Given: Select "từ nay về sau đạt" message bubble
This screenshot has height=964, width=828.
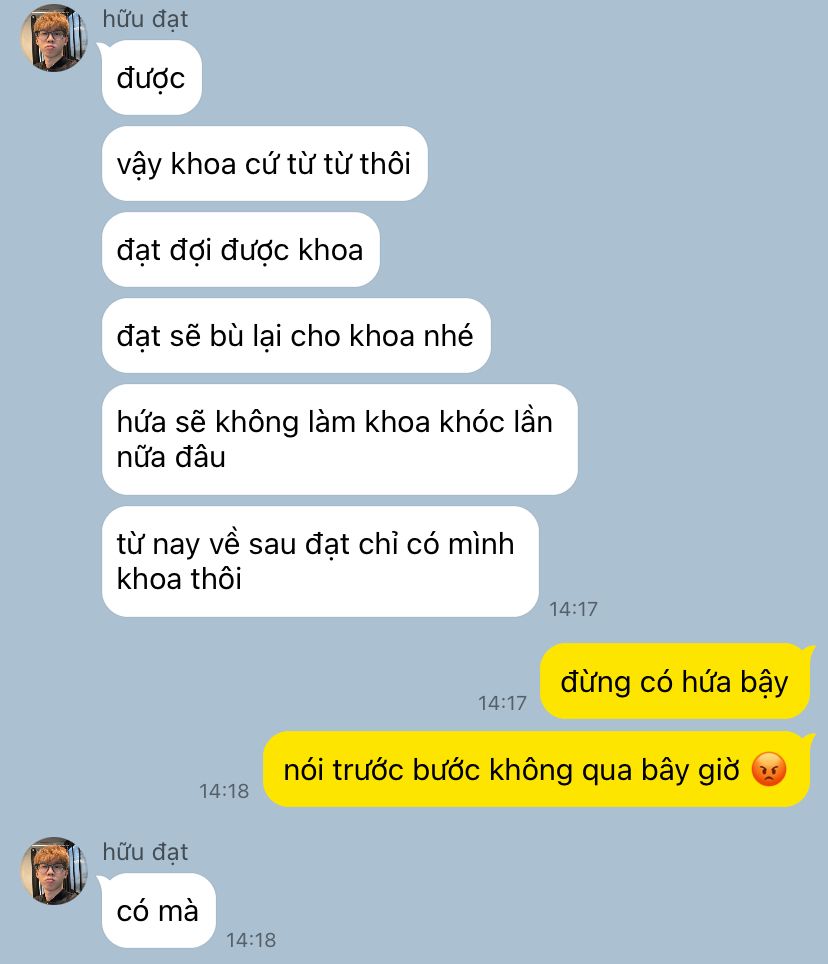Looking at the screenshot, I should [320, 561].
